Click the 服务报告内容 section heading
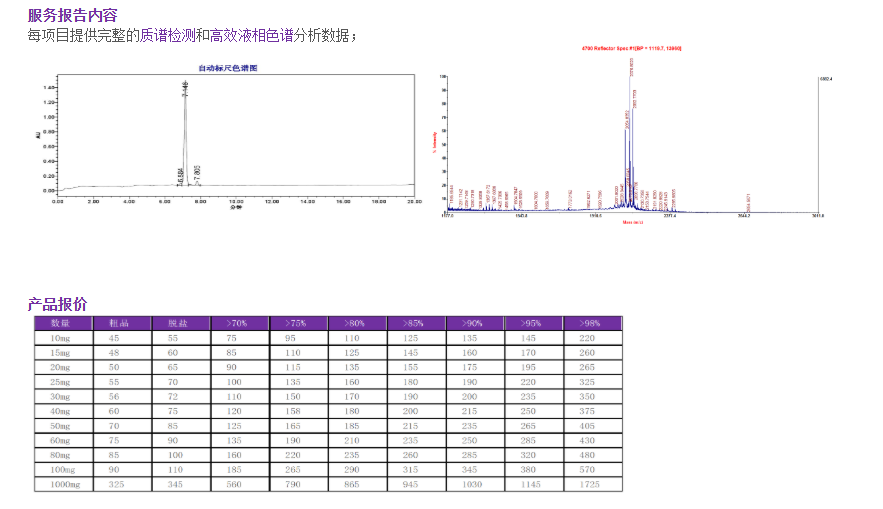The image size is (883, 509). click(72, 15)
